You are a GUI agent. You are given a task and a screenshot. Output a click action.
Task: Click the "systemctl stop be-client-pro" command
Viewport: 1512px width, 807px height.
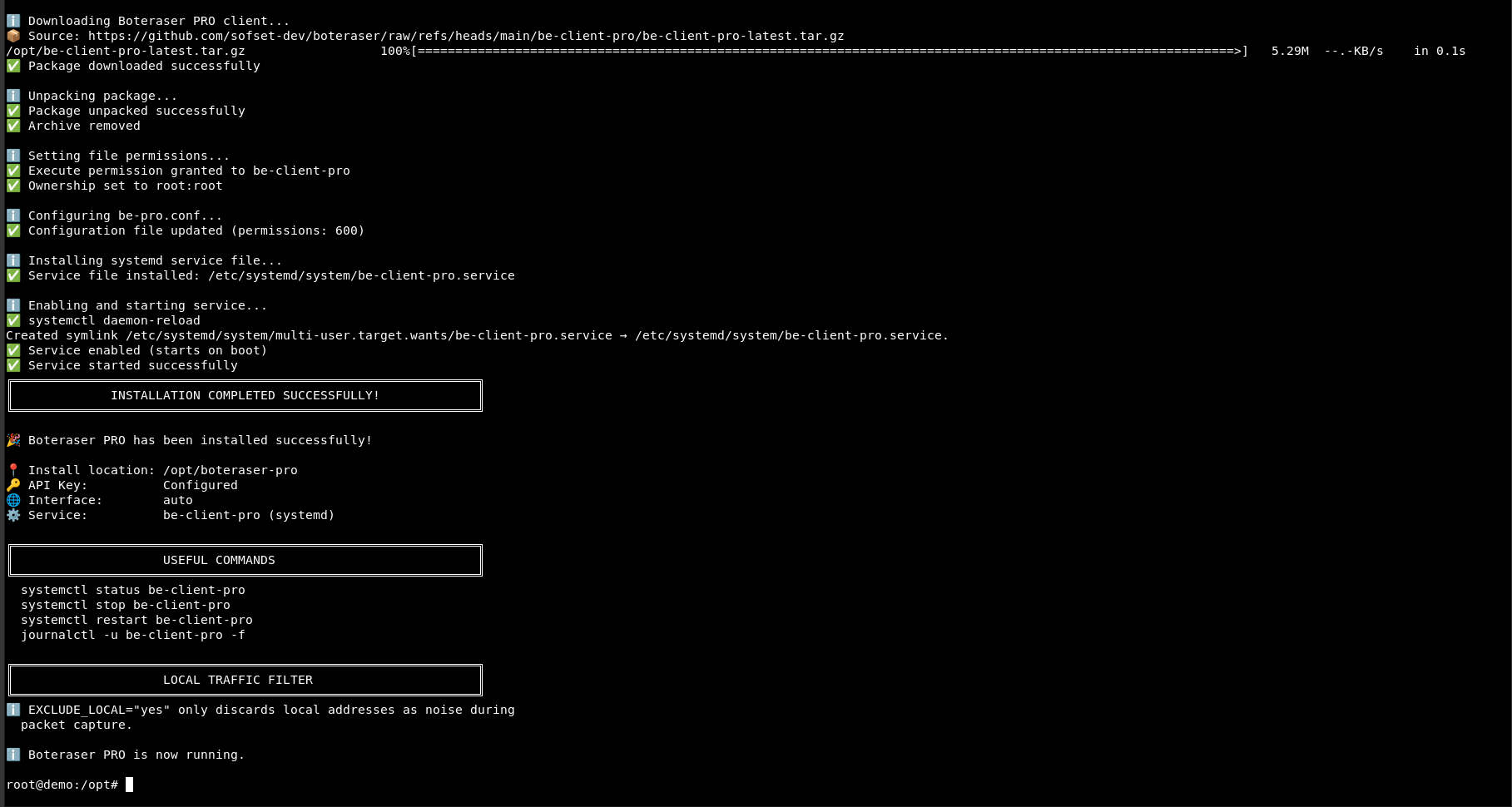[126, 605]
